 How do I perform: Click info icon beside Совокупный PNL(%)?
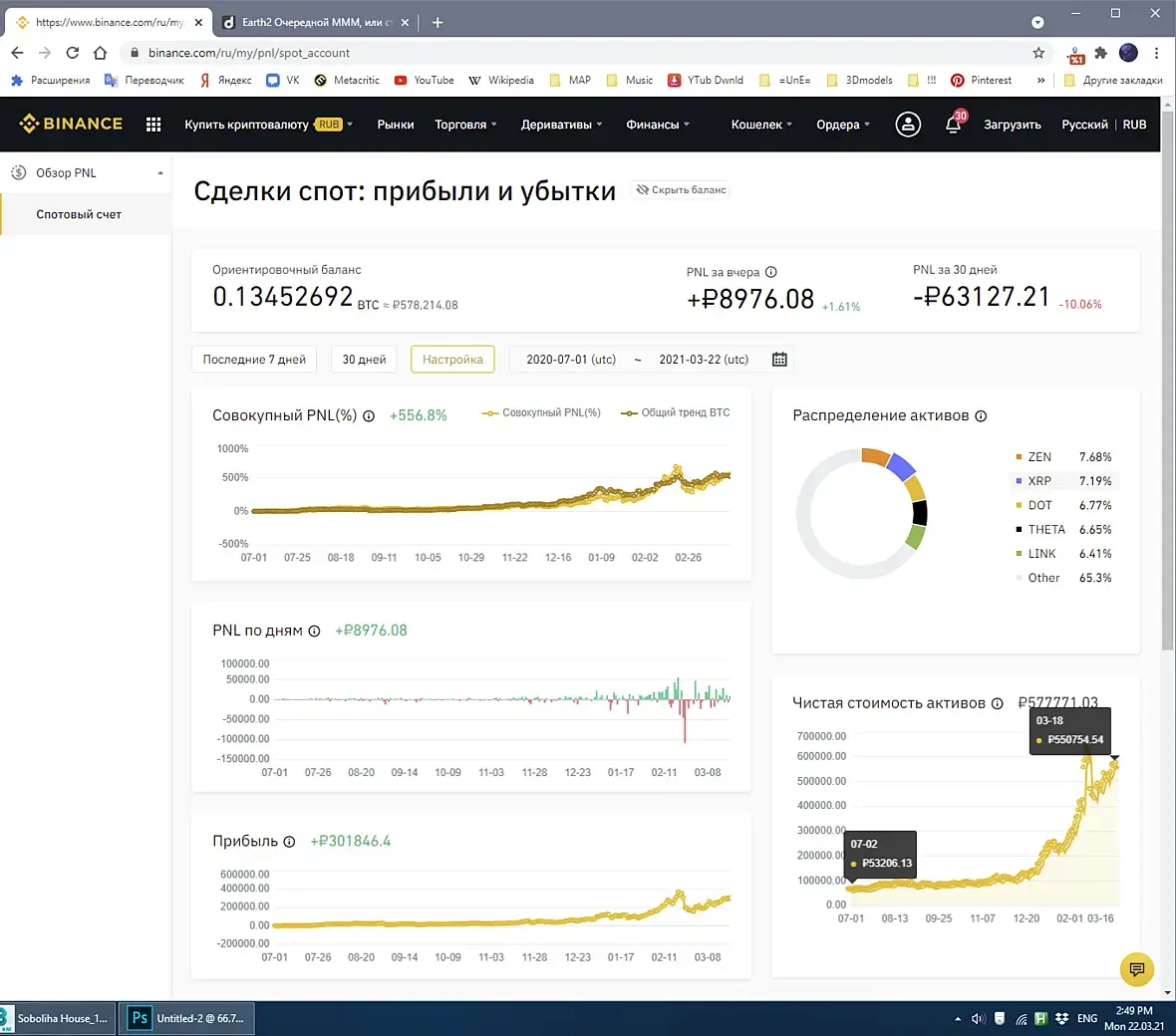pyautogui.click(x=369, y=416)
